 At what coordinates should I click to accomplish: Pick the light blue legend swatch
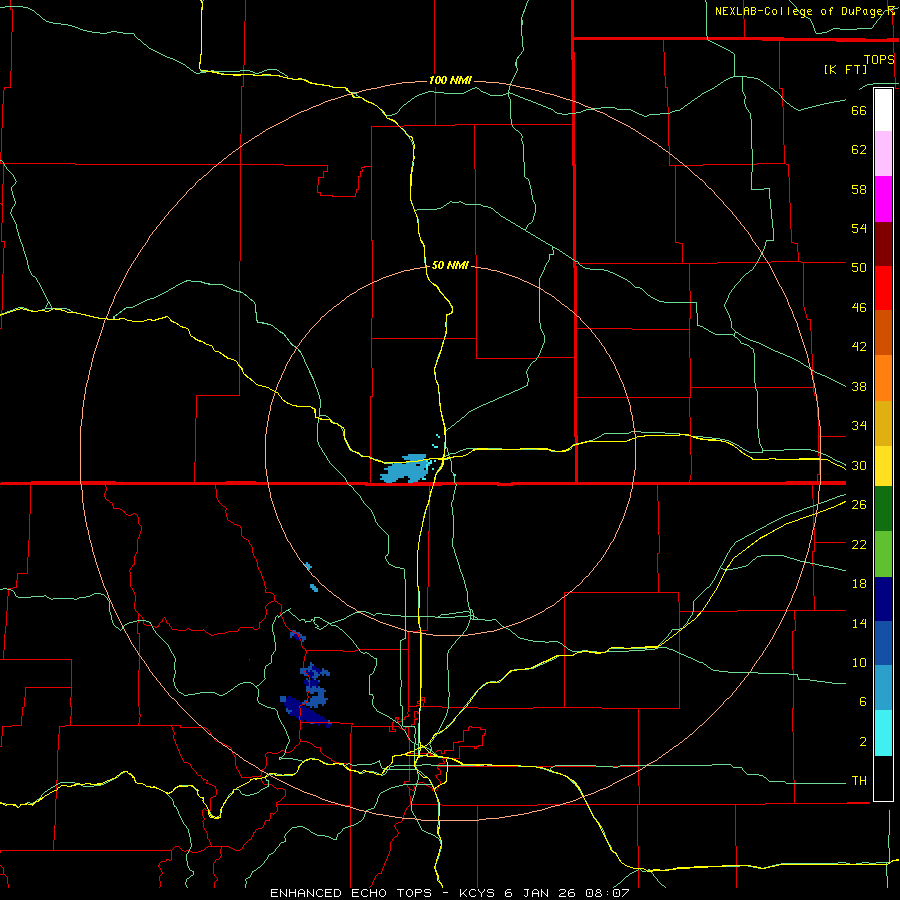click(883, 688)
